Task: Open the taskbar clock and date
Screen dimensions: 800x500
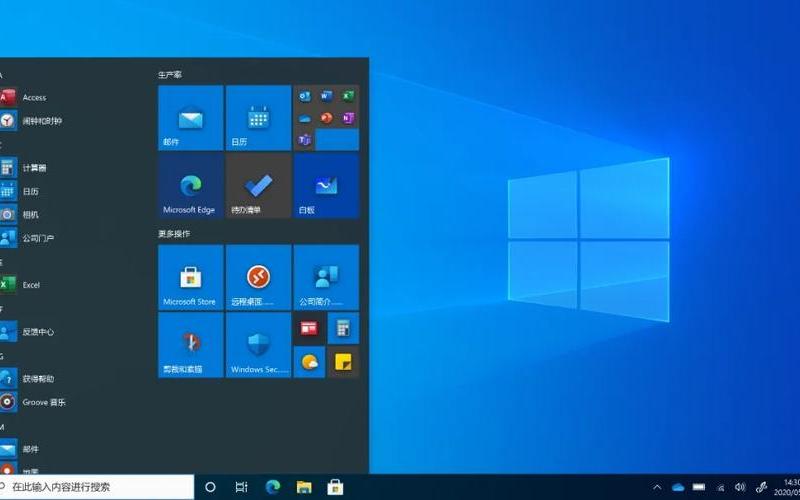Action: click(787, 487)
